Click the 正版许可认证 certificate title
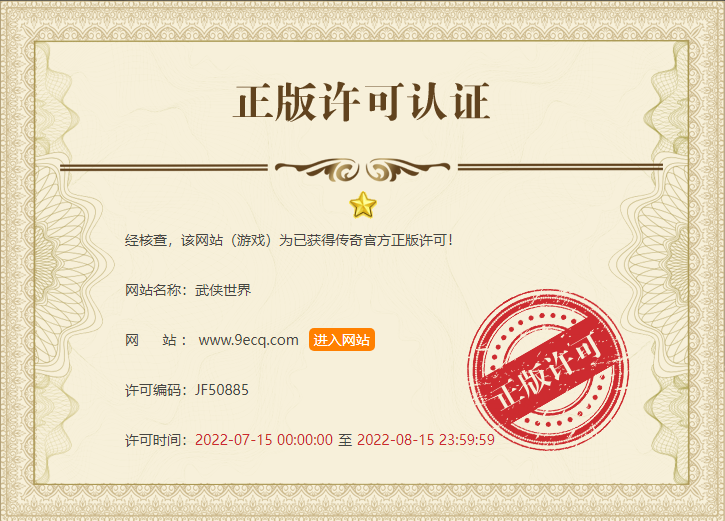This screenshot has width=725, height=521. pyautogui.click(x=362, y=102)
